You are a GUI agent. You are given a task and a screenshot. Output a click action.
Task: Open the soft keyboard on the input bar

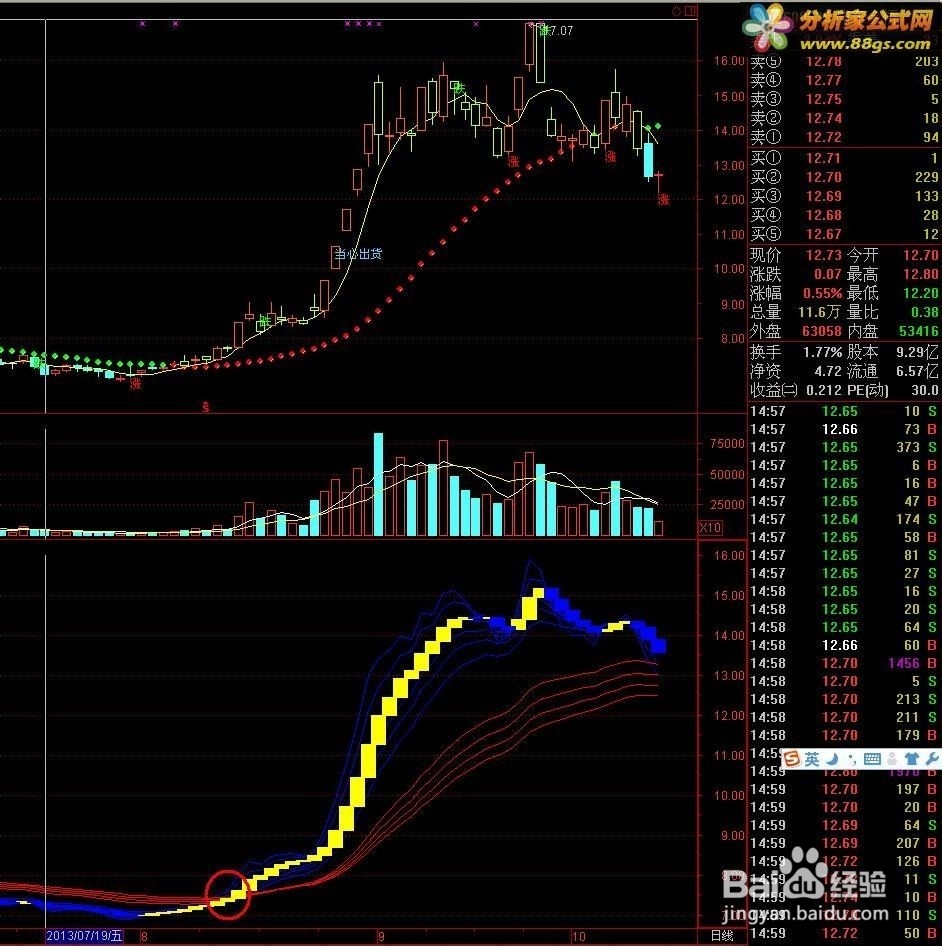click(x=871, y=759)
